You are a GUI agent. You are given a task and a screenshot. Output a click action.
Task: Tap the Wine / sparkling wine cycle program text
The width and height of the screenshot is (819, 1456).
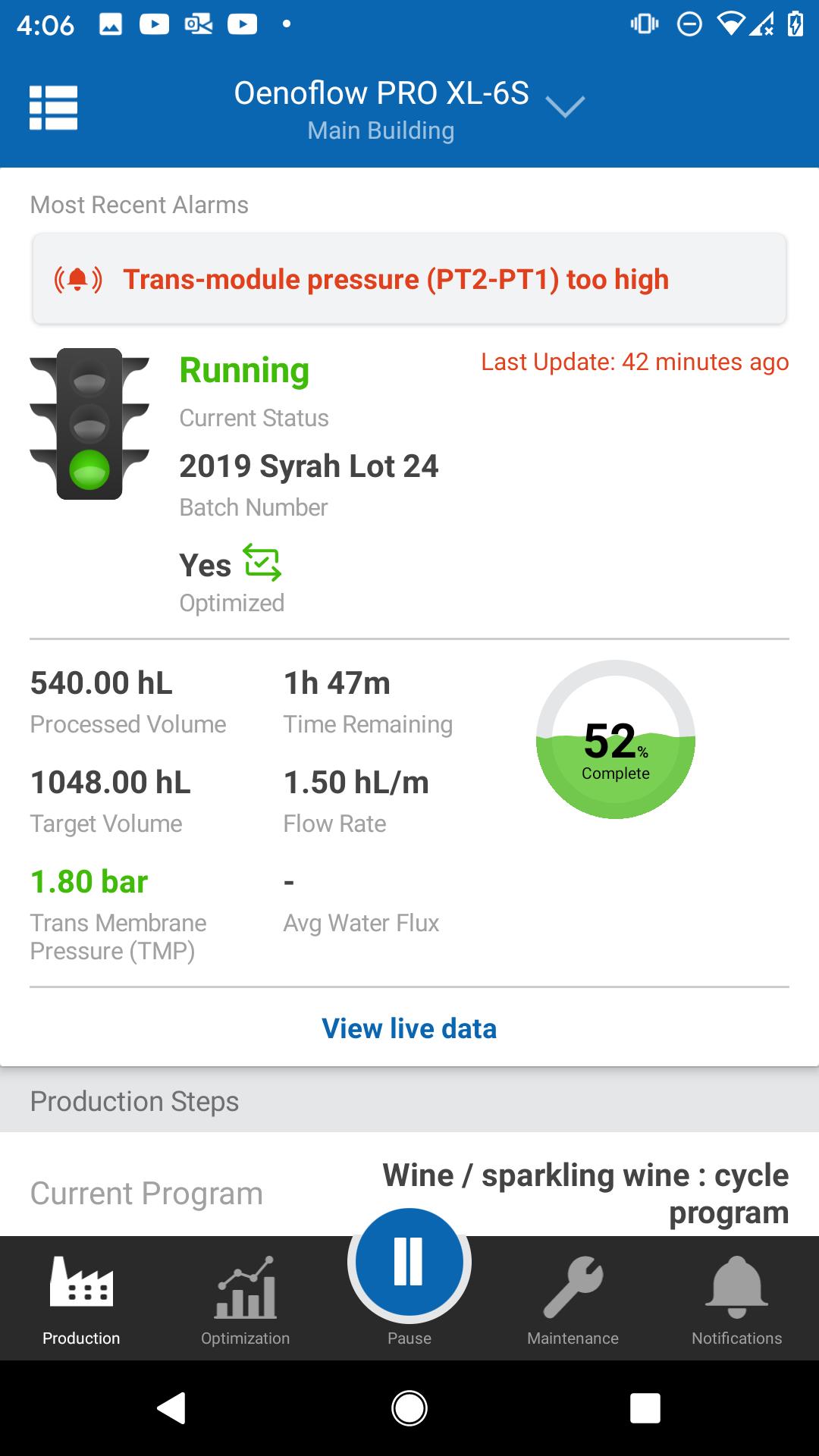(x=585, y=1193)
